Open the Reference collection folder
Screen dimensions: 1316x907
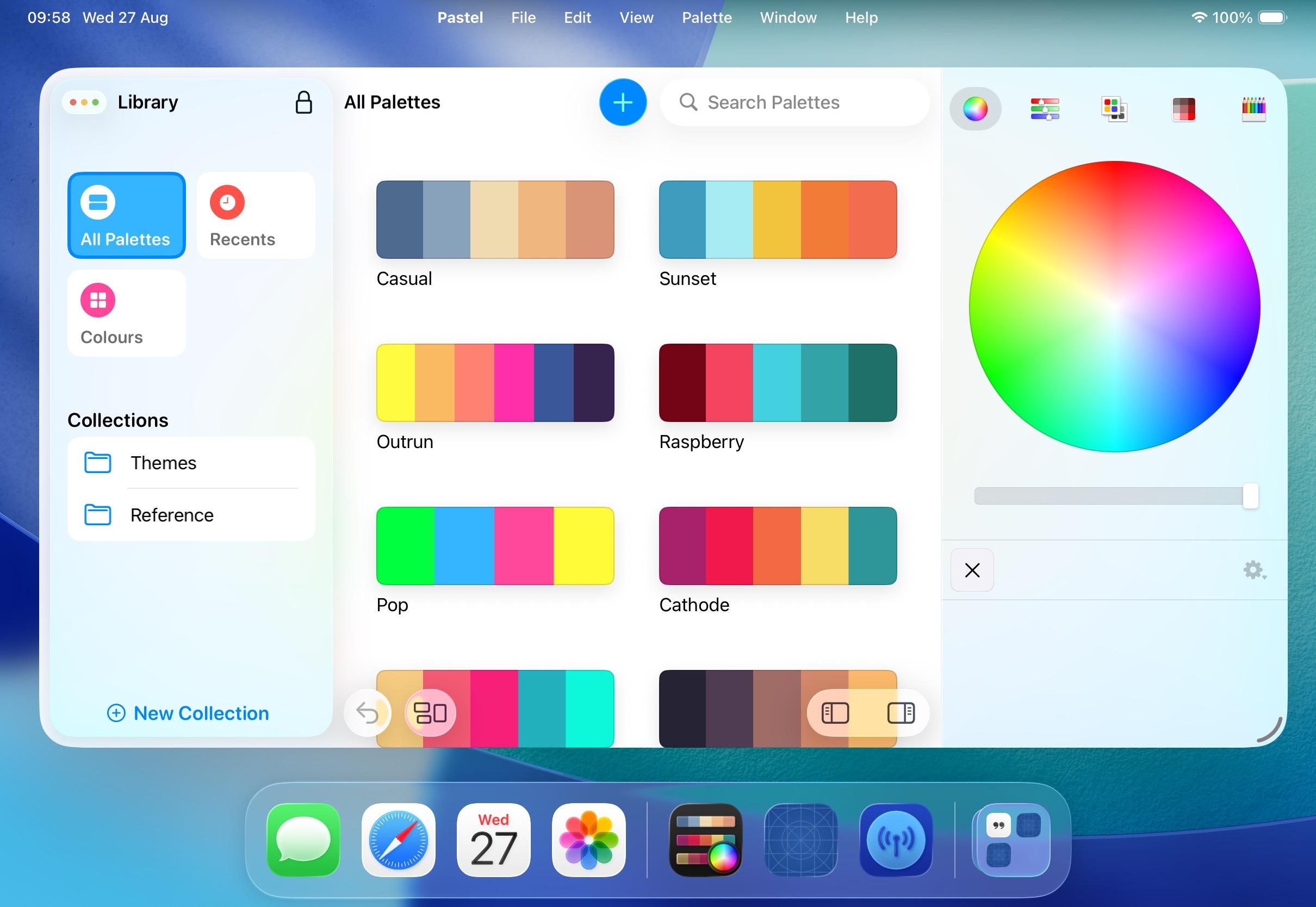(x=191, y=515)
